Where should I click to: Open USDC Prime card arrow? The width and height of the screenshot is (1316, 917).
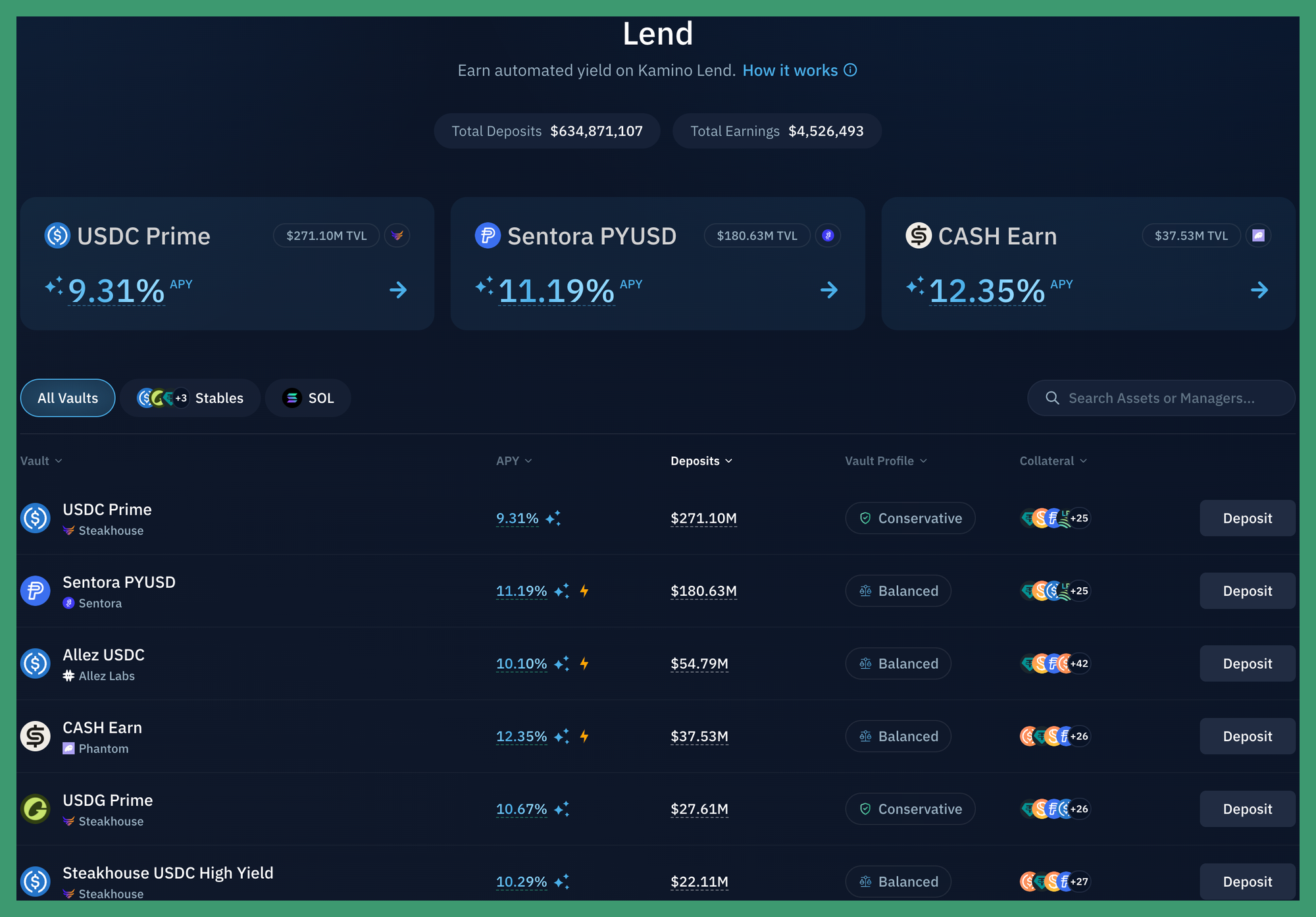398,290
